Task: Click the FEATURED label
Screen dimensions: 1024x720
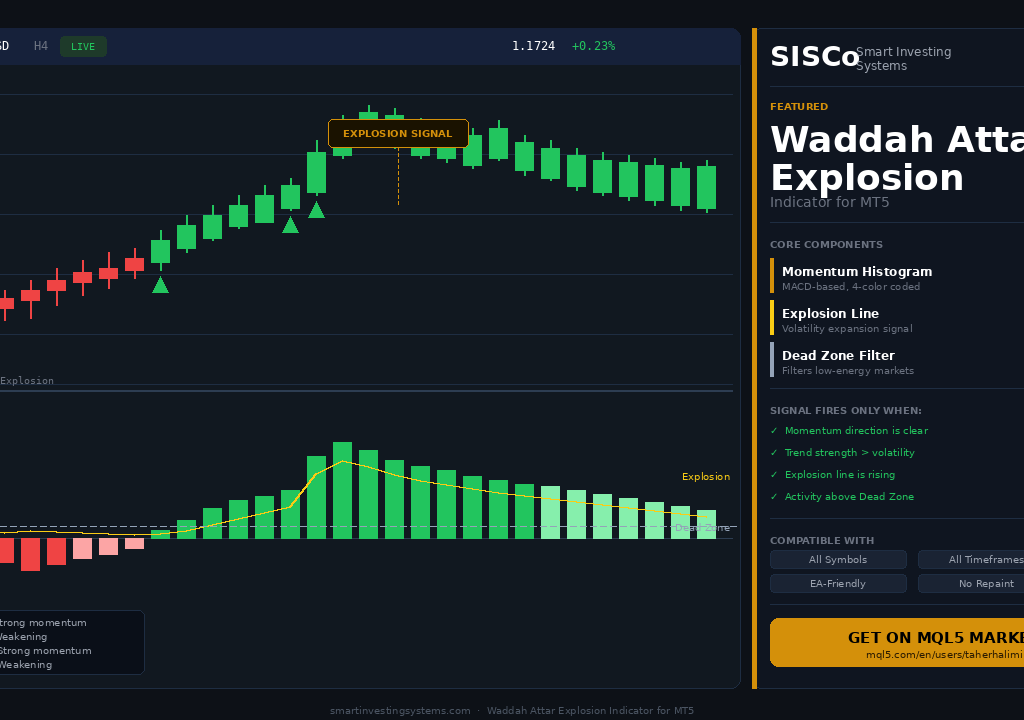Action: tap(799, 106)
